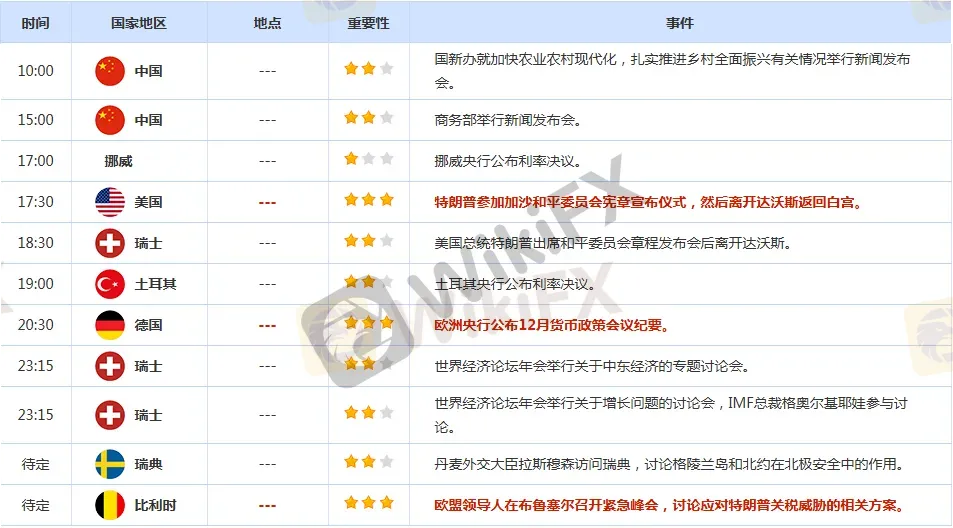Select the Turkey flag beside 土耳其
953x528 pixels.
point(109,284)
